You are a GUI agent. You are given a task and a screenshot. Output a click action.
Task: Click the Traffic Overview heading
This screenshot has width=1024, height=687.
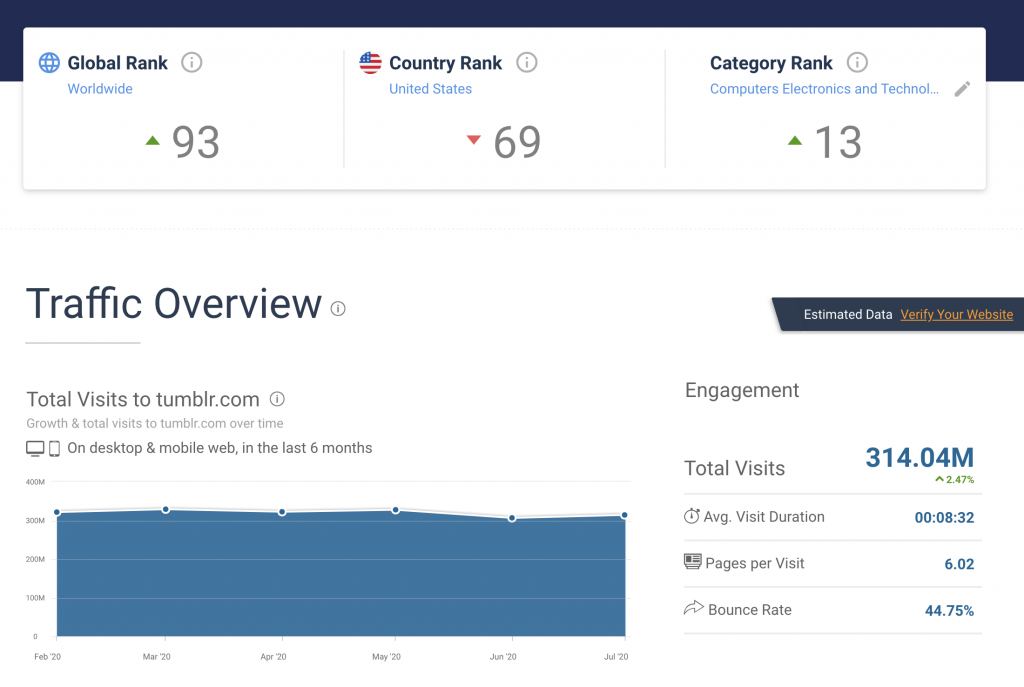pyautogui.click(x=174, y=304)
